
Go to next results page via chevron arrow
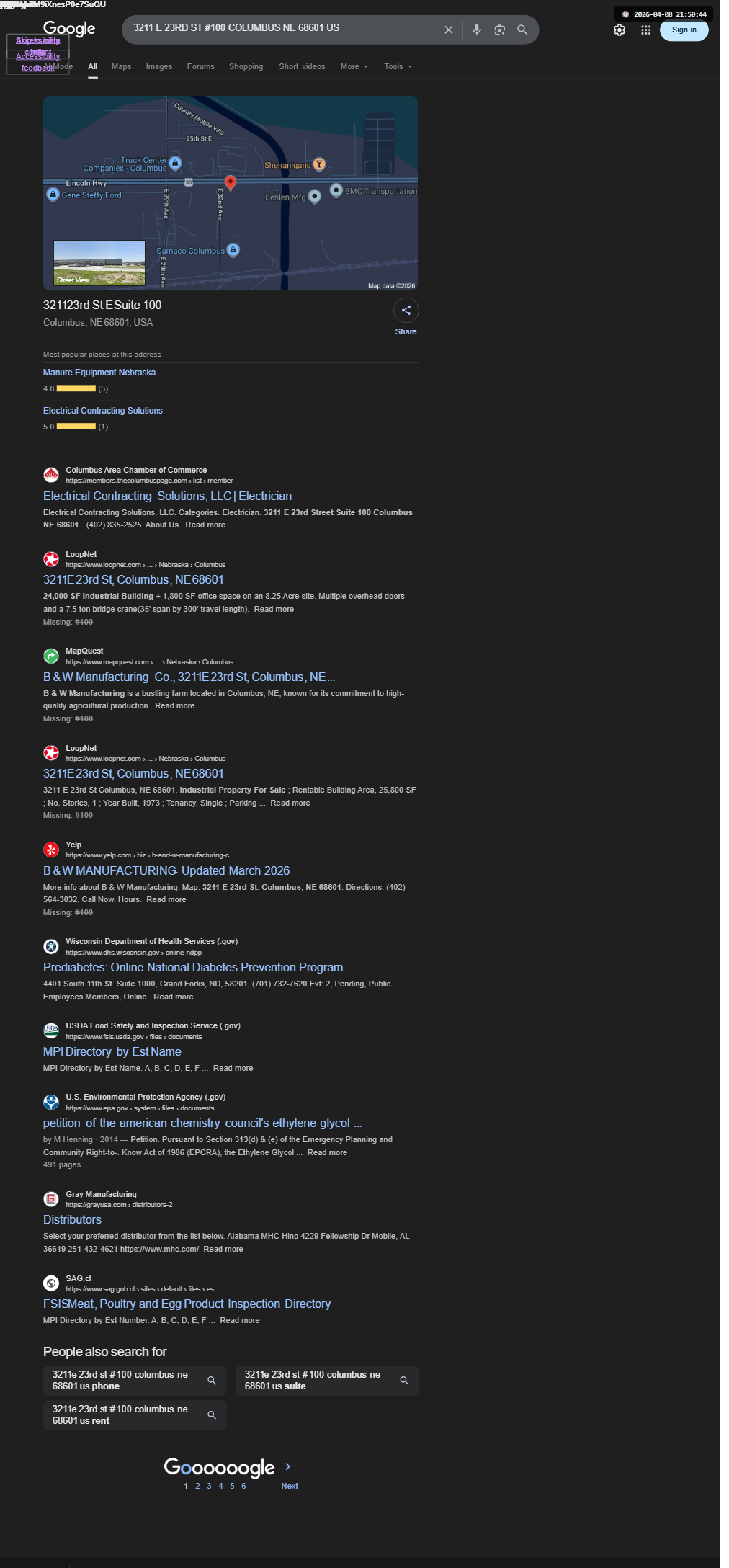pyautogui.click(x=288, y=1466)
